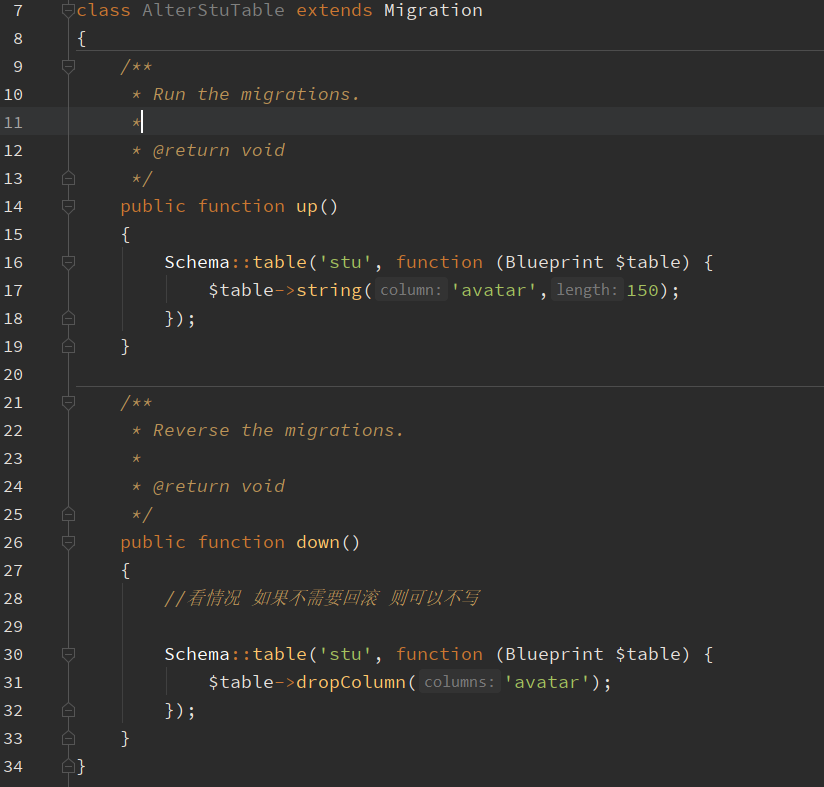Fold the 'Reverse the migrations' doc comment
Image resolution: width=824 pixels, height=787 pixels.
pyautogui.click(x=68, y=403)
